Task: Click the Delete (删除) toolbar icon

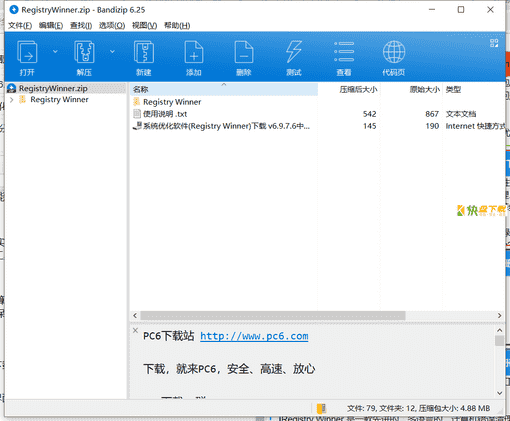Action: (244, 52)
